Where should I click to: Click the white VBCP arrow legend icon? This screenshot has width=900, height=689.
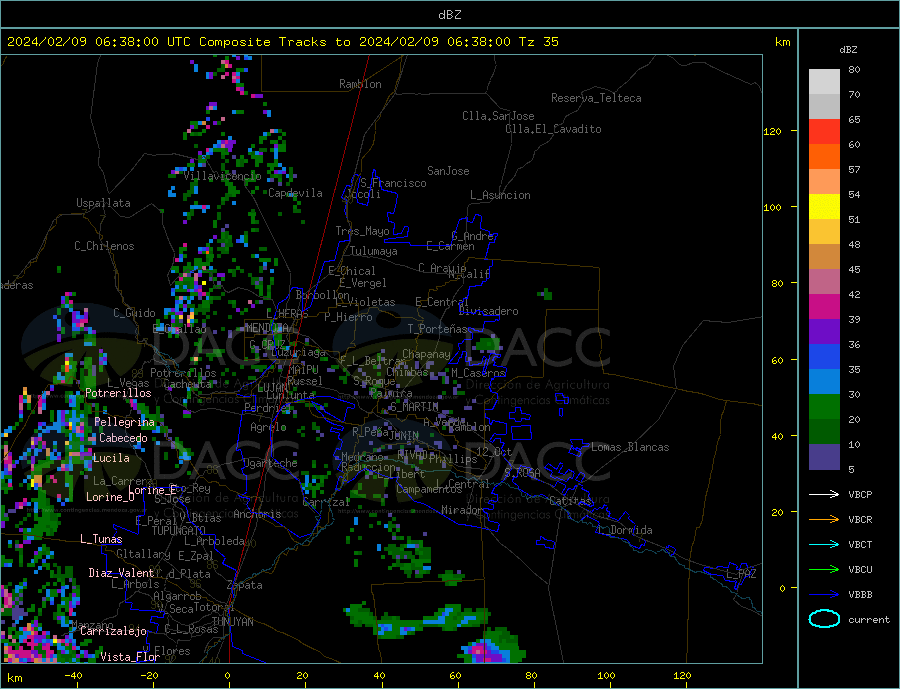[x=824, y=494]
